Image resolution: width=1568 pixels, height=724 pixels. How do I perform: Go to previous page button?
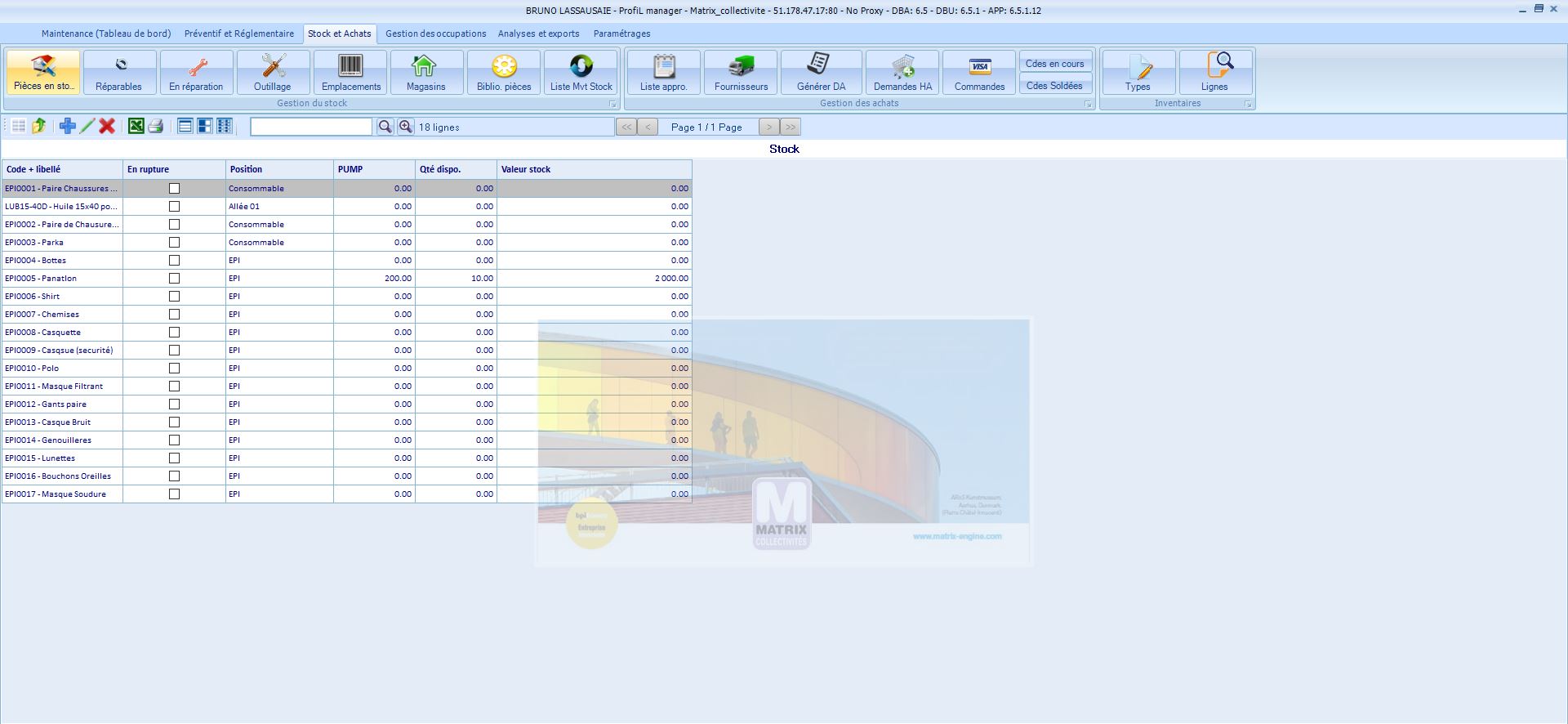tap(648, 127)
